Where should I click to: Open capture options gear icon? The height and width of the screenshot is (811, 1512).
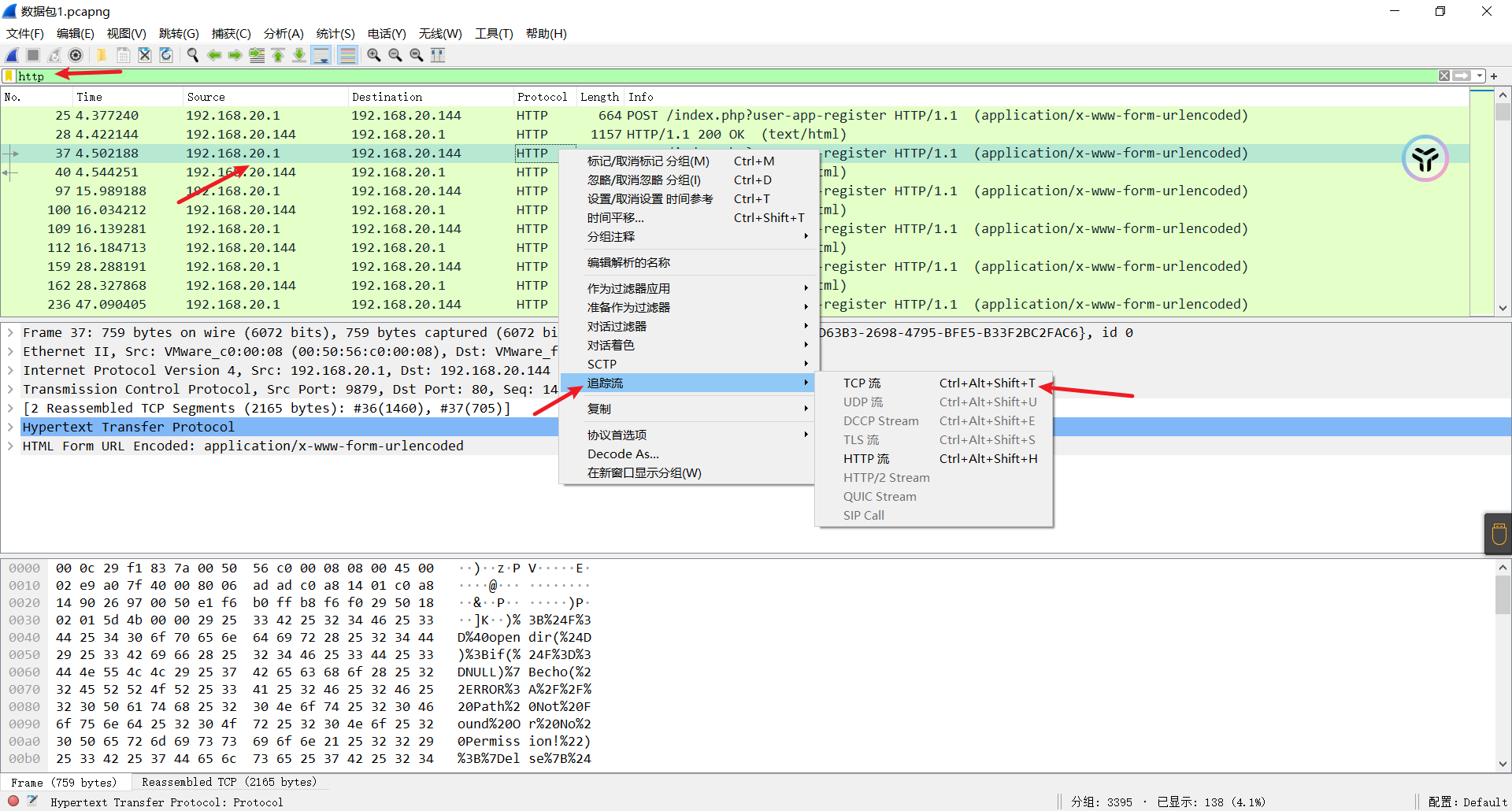pos(76,55)
